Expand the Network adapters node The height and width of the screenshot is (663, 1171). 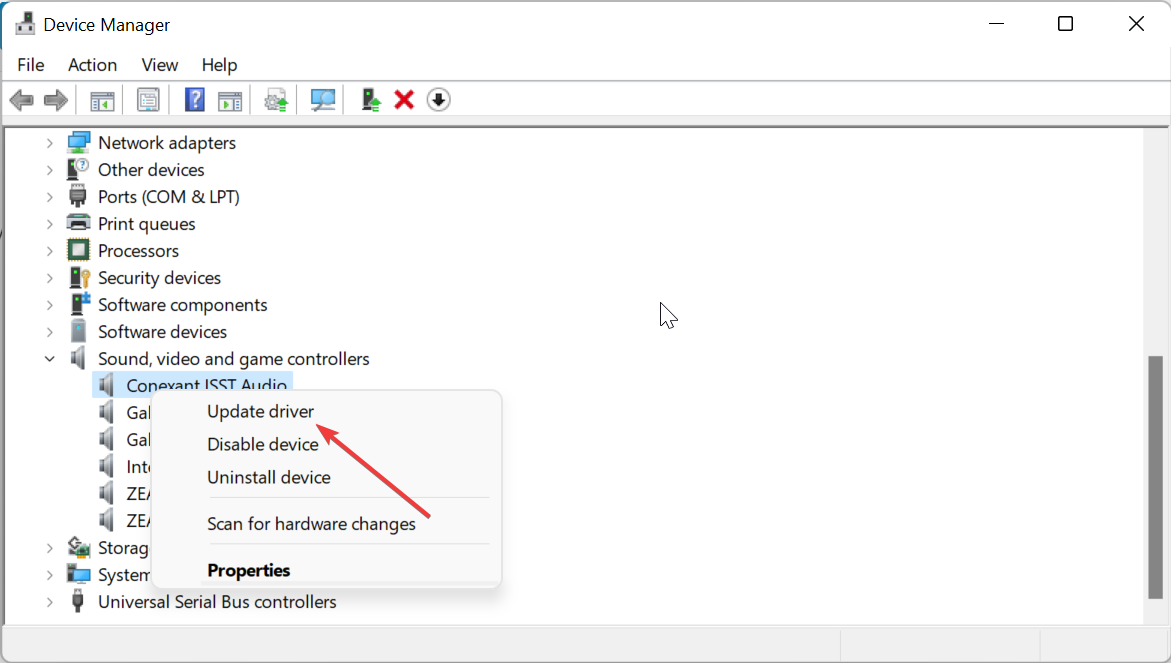pyautogui.click(x=49, y=143)
